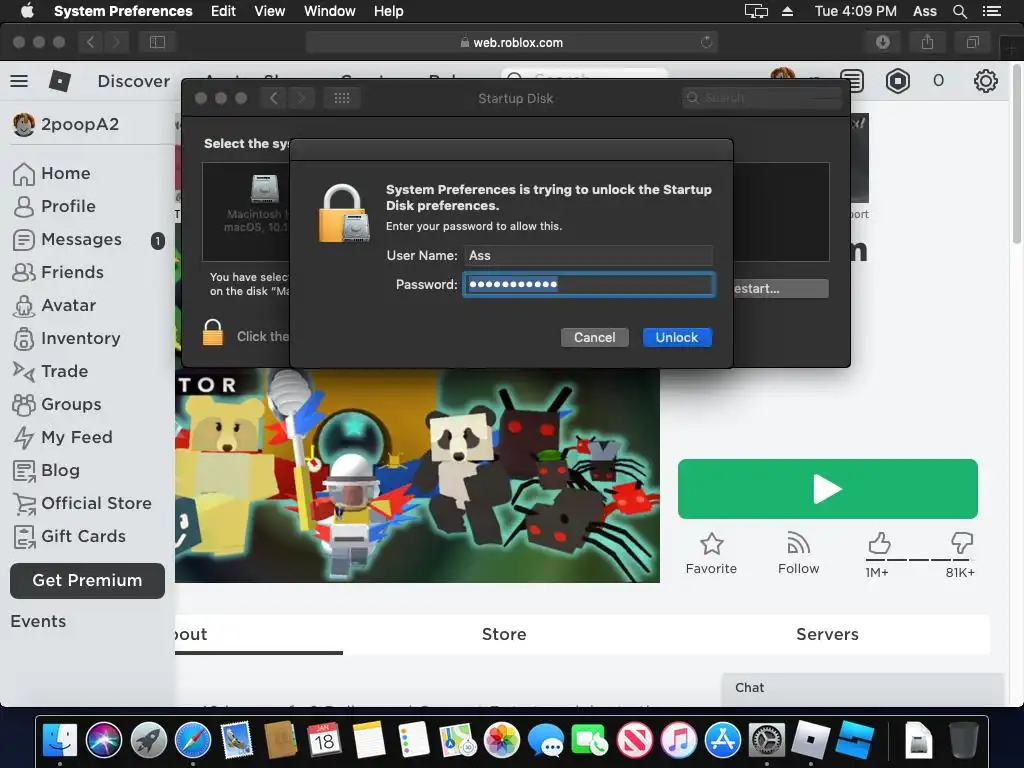Click the thumbs down dislike icon
Viewport: 1024px width, 768px height.
(961, 543)
